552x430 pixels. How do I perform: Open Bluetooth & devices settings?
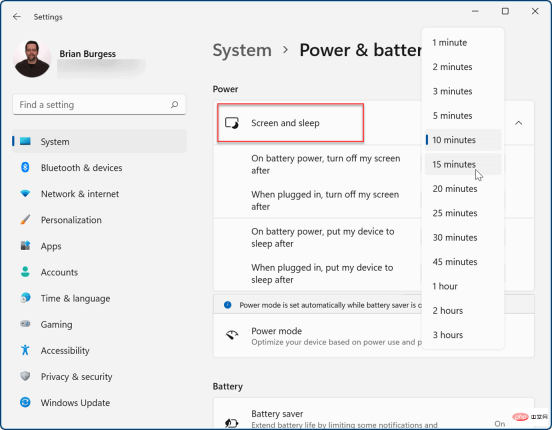pyautogui.click(x=99, y=167)
